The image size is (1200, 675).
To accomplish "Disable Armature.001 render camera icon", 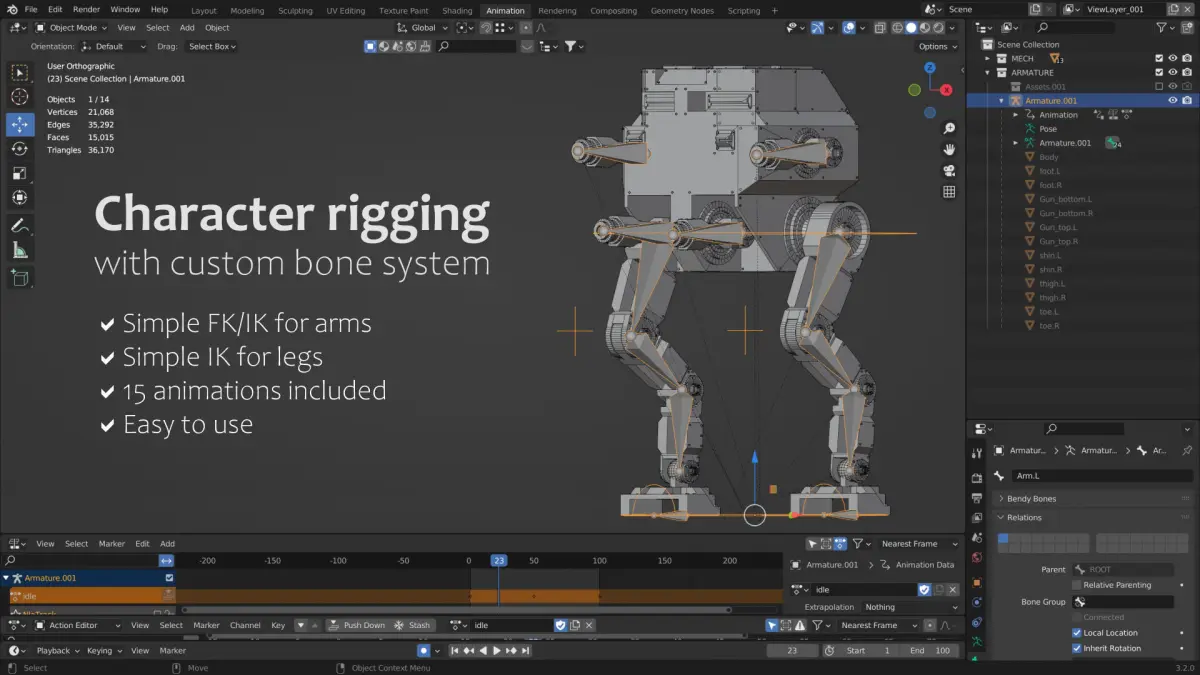I will tap(1186, 100).
